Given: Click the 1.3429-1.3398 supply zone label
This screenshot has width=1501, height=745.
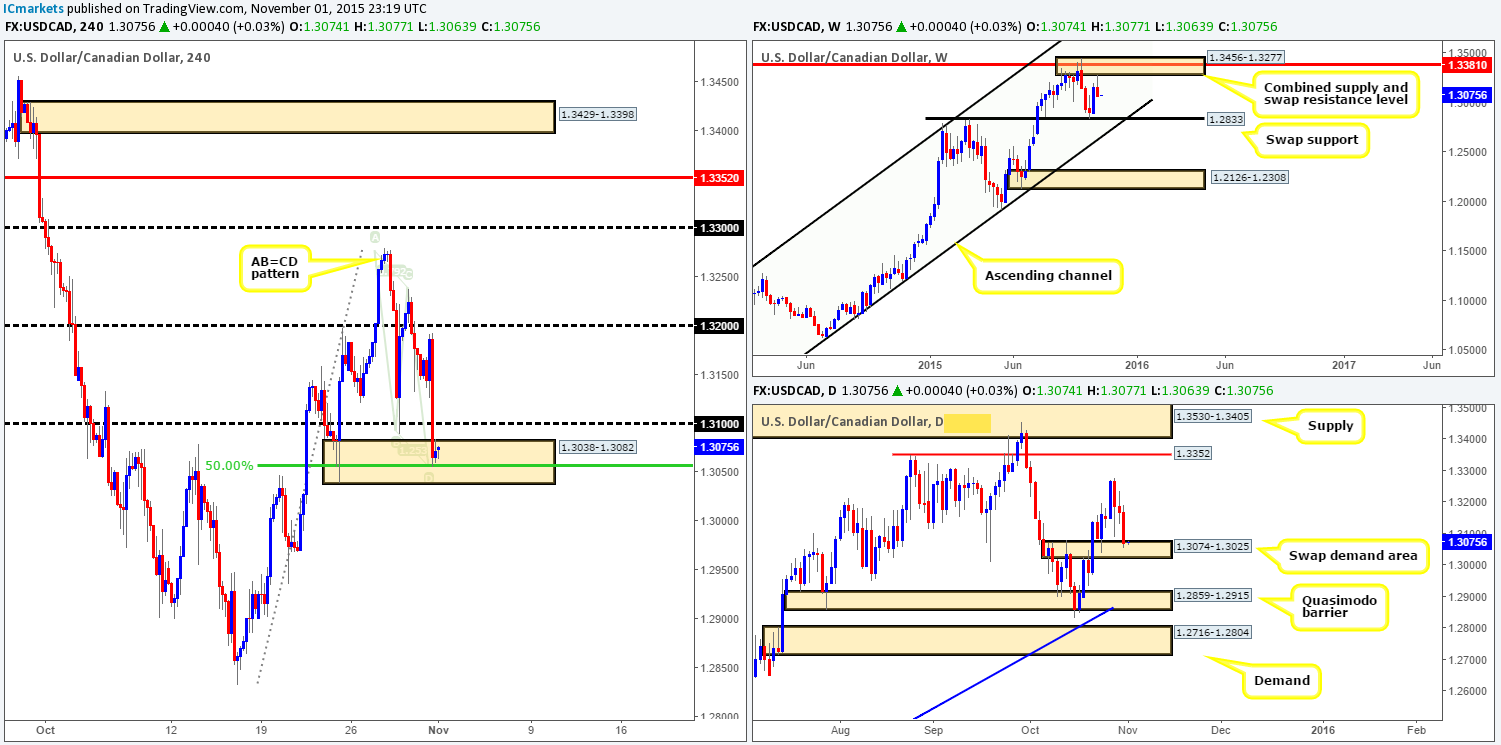Looking at the screenshot, I should [596, 114].
